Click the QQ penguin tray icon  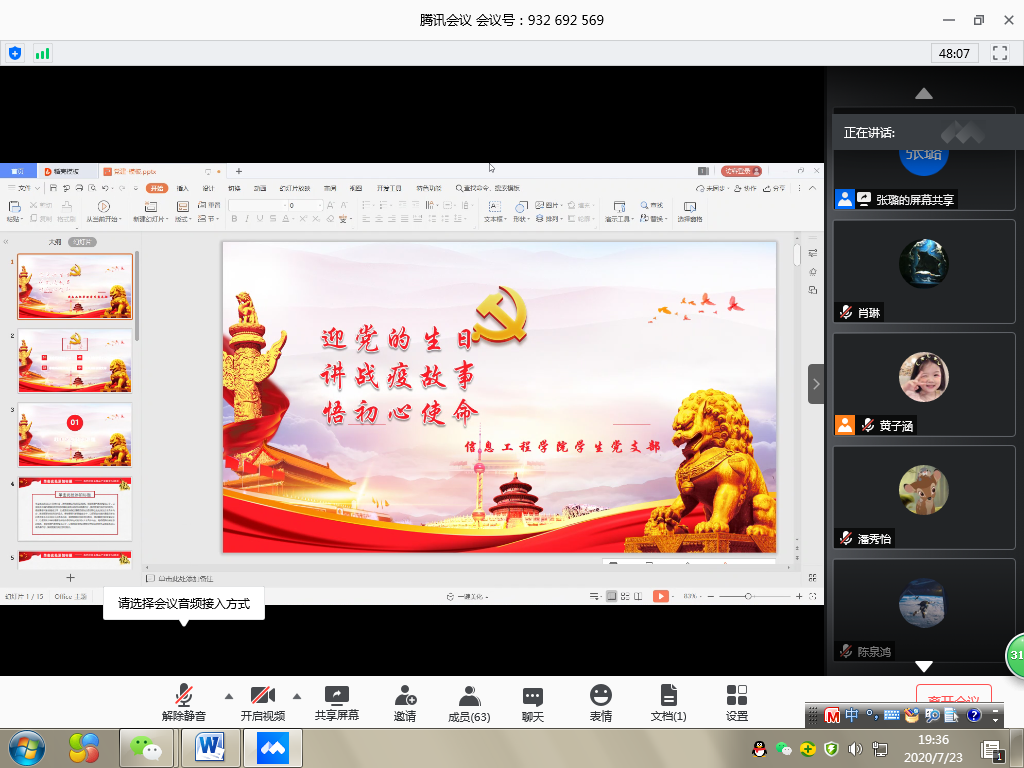(759, 749)
